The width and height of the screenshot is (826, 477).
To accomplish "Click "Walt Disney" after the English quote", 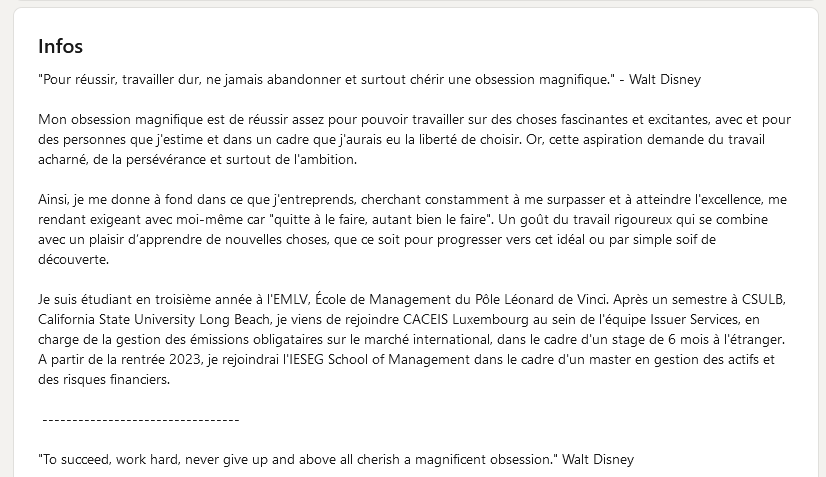I will point(598,460).
